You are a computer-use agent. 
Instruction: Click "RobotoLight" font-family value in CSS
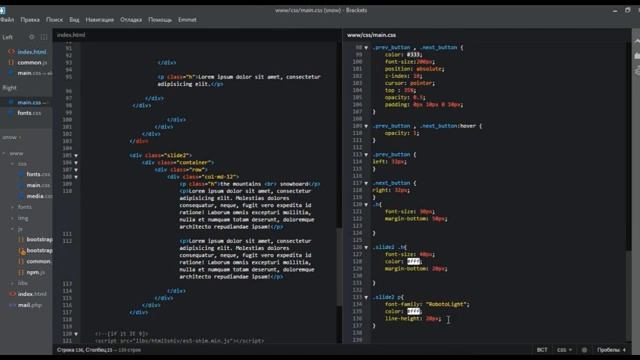(x=447, y=304)
